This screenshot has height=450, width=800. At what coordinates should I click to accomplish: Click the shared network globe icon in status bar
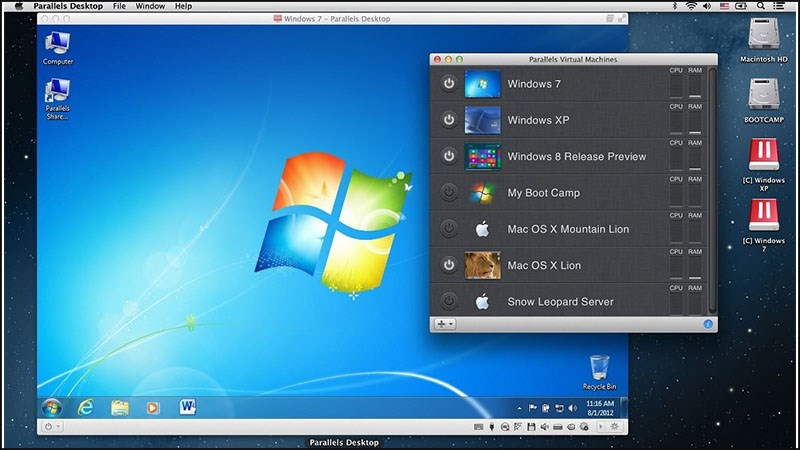584,427
